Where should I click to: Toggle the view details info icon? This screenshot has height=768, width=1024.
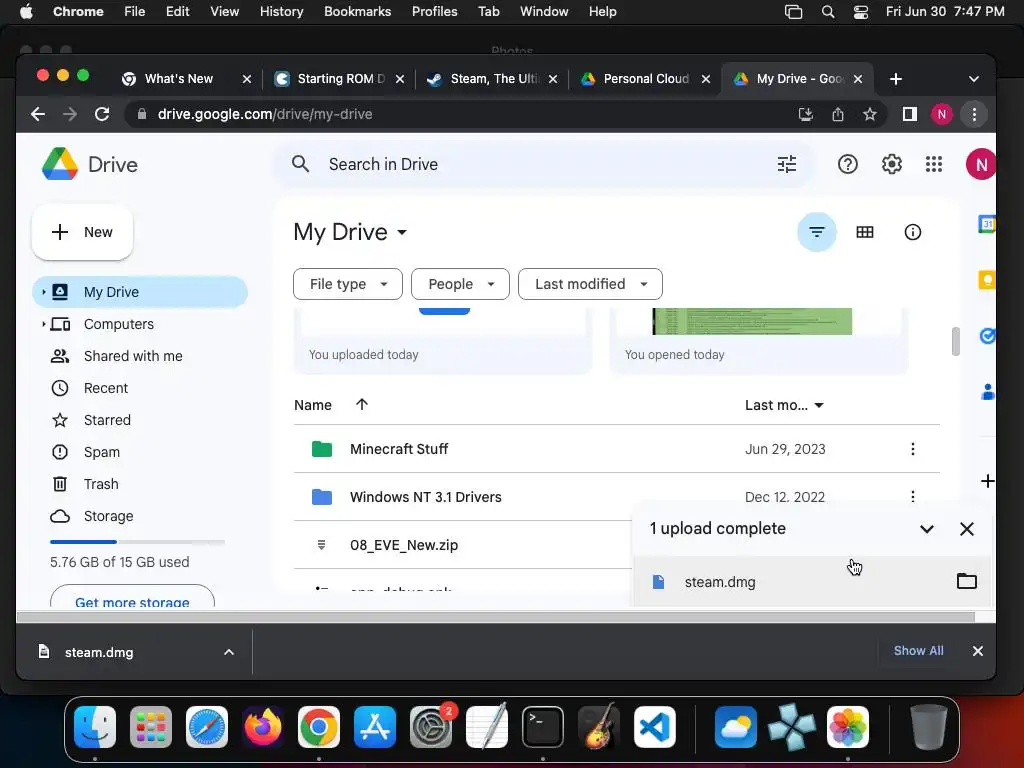coord(912,232)
